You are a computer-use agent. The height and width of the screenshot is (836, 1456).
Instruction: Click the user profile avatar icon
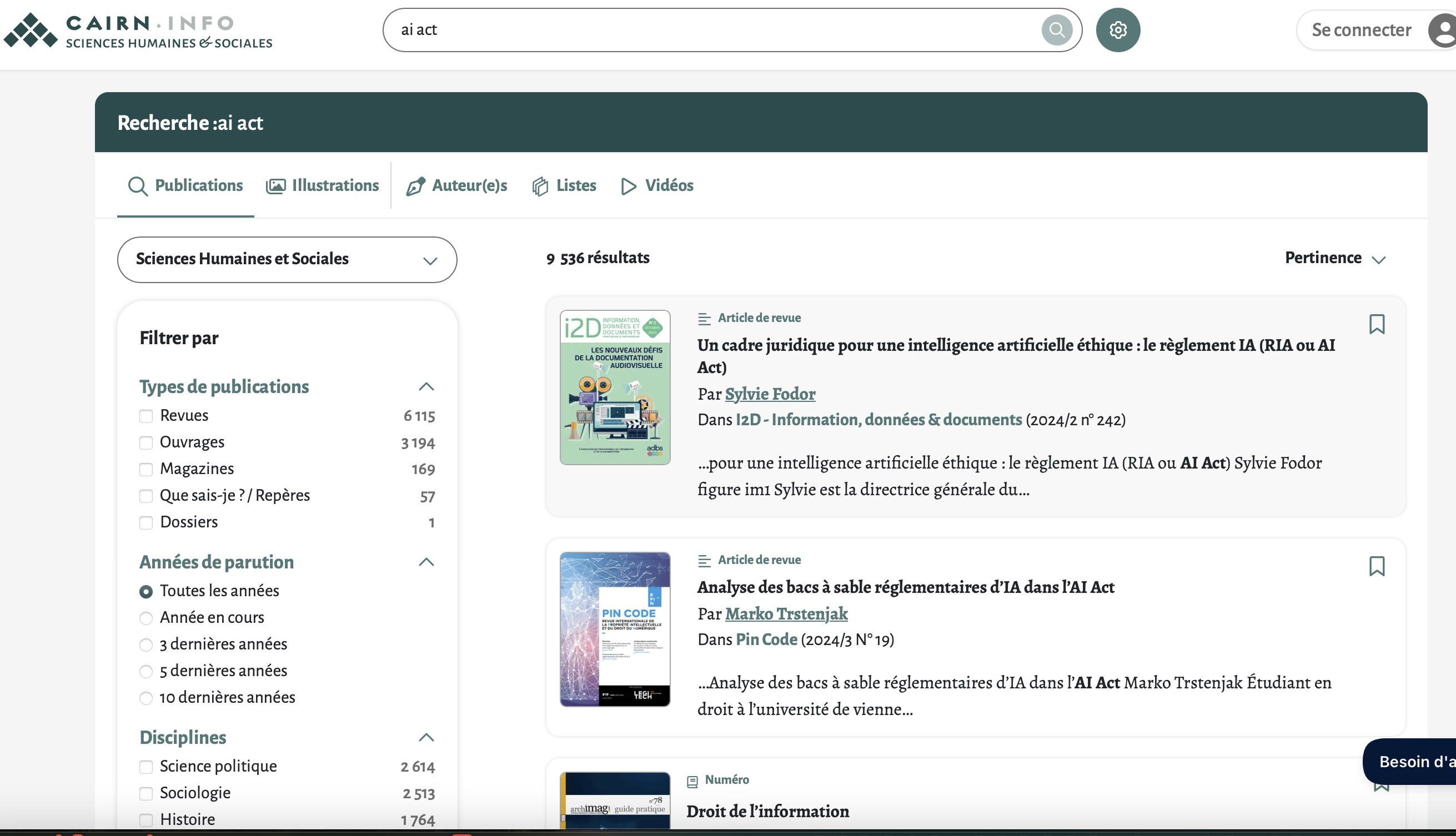point(1443,30)
